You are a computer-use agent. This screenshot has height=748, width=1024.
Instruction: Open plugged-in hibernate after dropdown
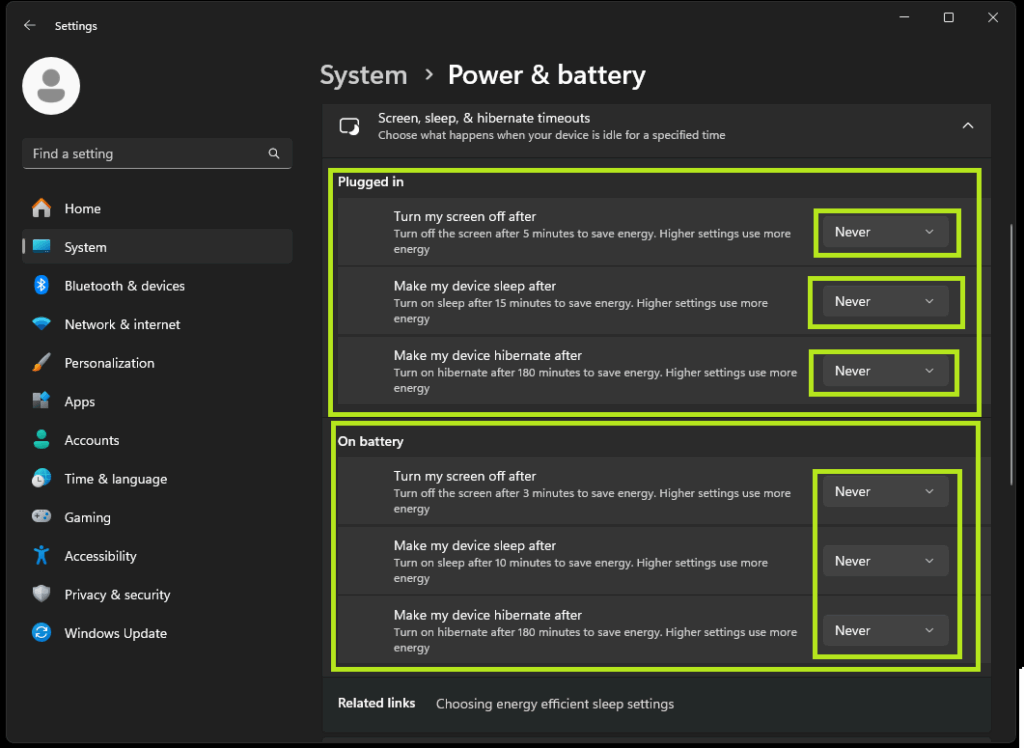(x=885, y=370)
